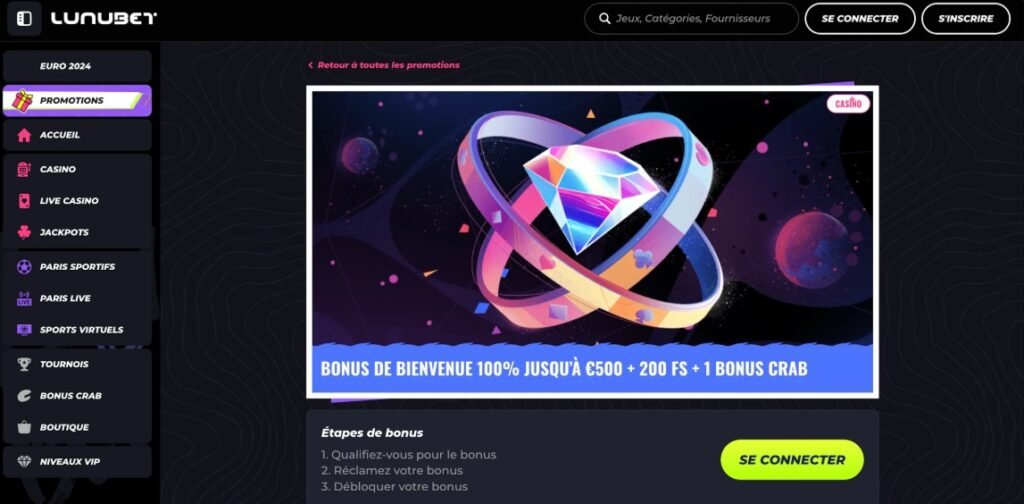This screenshot has height=504, width=1024.
Task: Click the Jackpots clover icon
Action: (x=24, y=232)
